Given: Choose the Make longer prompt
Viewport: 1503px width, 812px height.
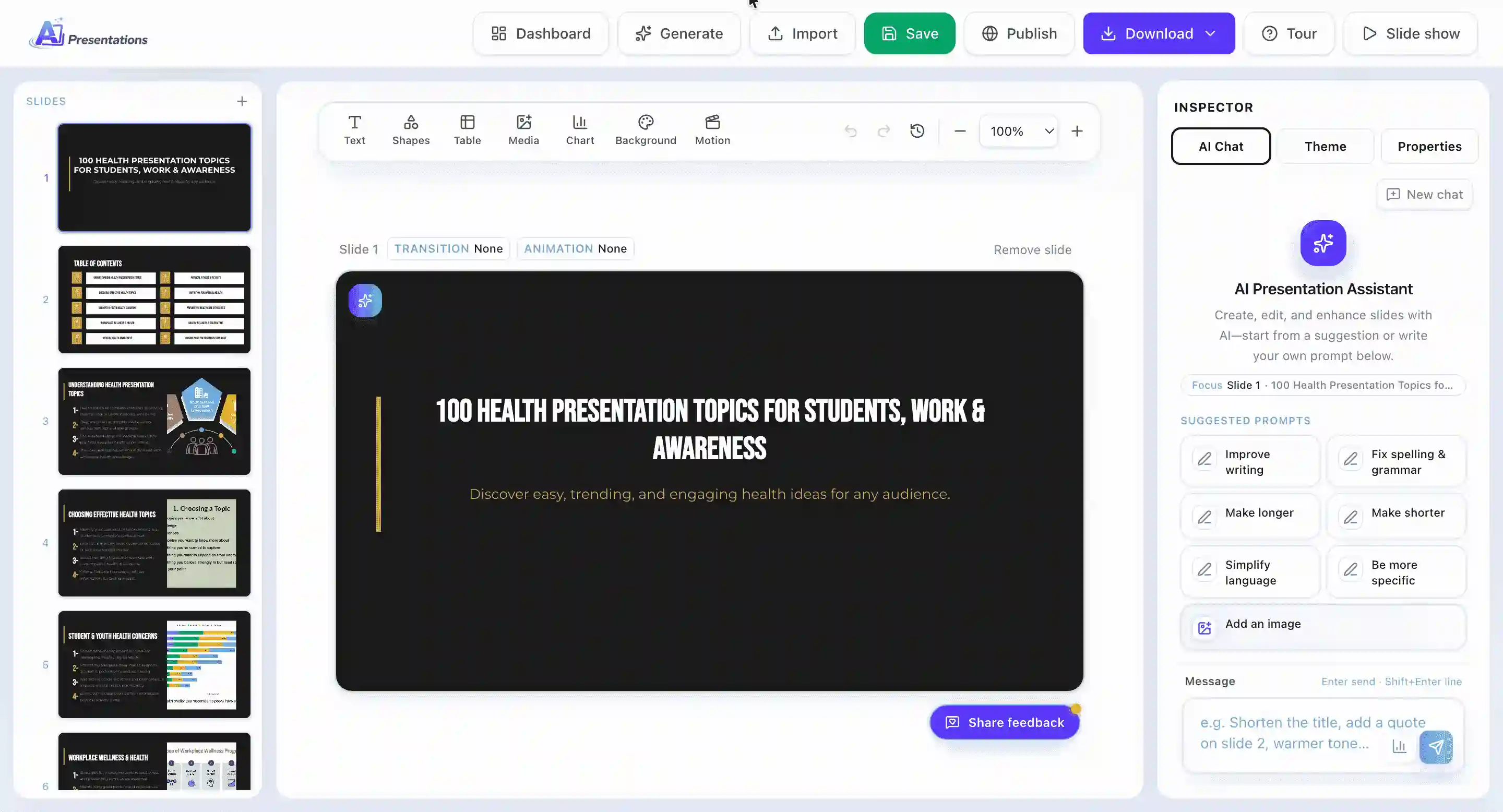Looking at the screenshot, I should (x=1250, y=516).
